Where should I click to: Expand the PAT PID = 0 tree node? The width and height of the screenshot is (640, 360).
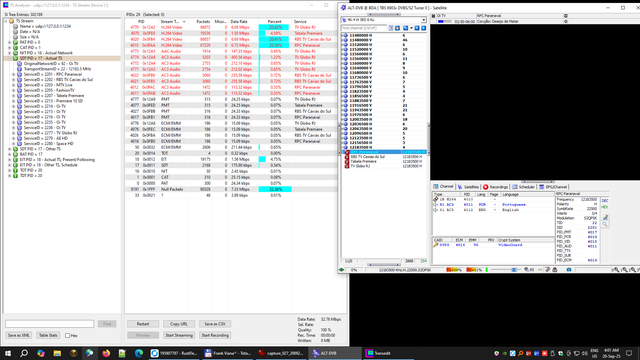pyautogui.click(x=10, y=42)
